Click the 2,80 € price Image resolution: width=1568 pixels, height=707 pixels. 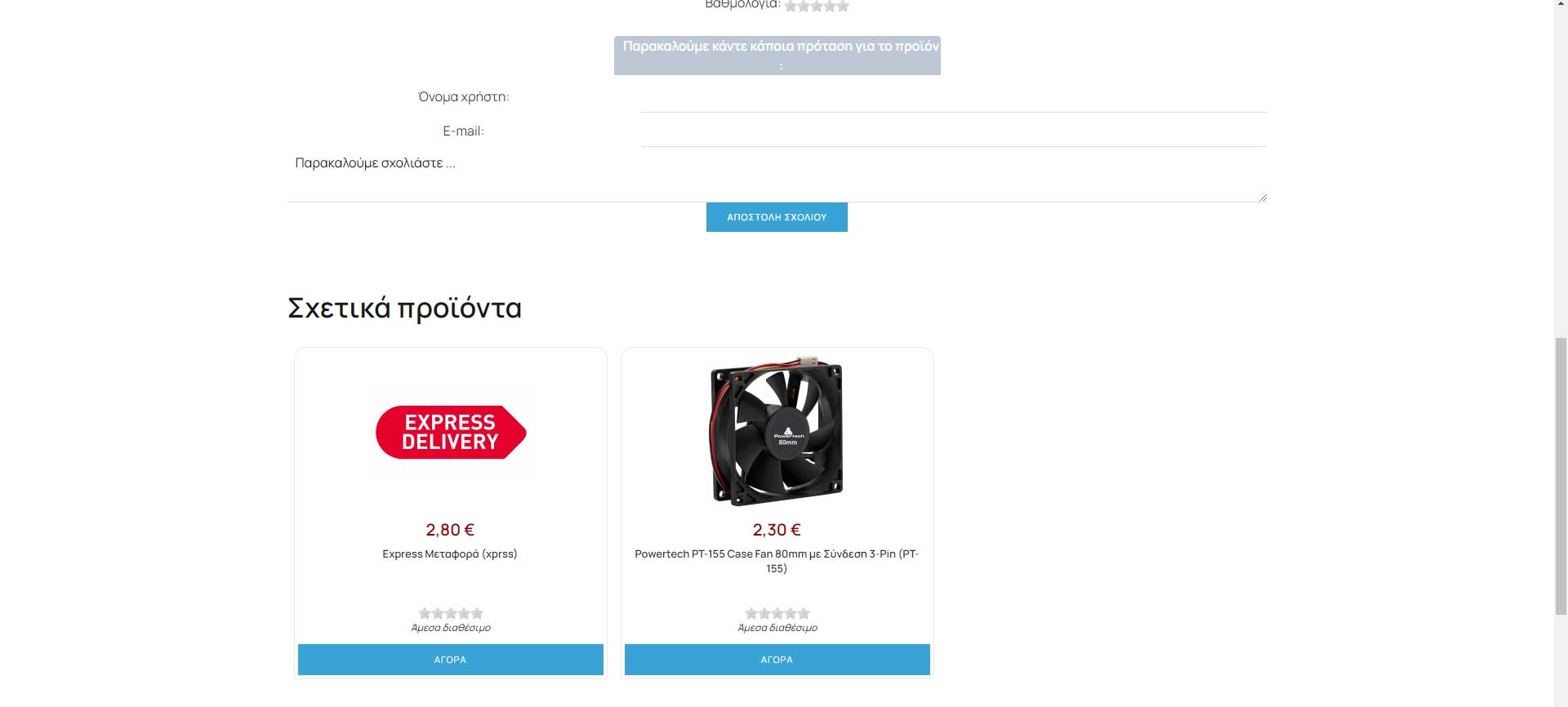coord(450,530)
